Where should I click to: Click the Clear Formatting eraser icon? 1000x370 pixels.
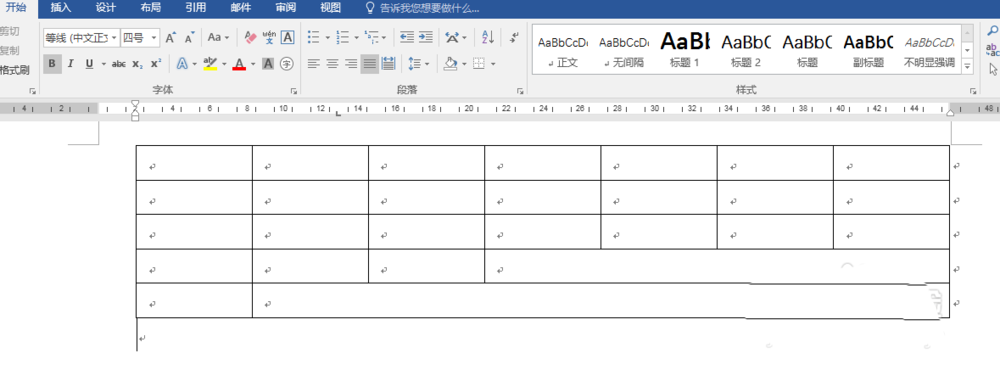coord(251,38)
